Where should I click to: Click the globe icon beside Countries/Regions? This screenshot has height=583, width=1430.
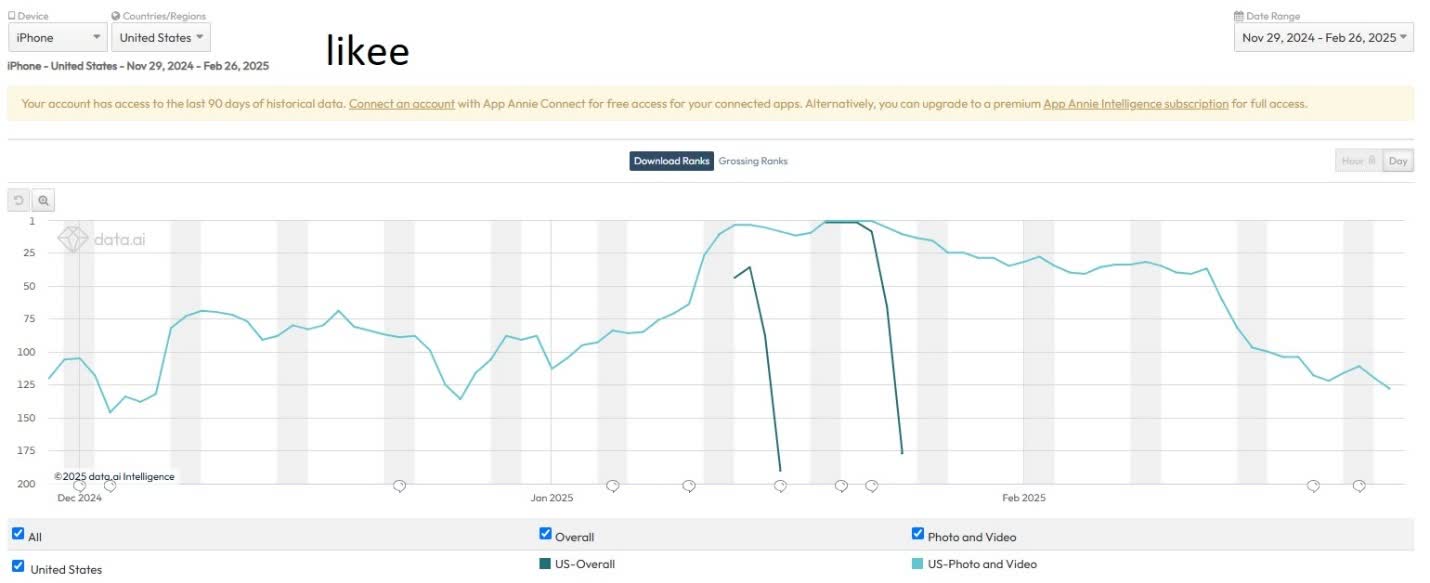[118, 15]
